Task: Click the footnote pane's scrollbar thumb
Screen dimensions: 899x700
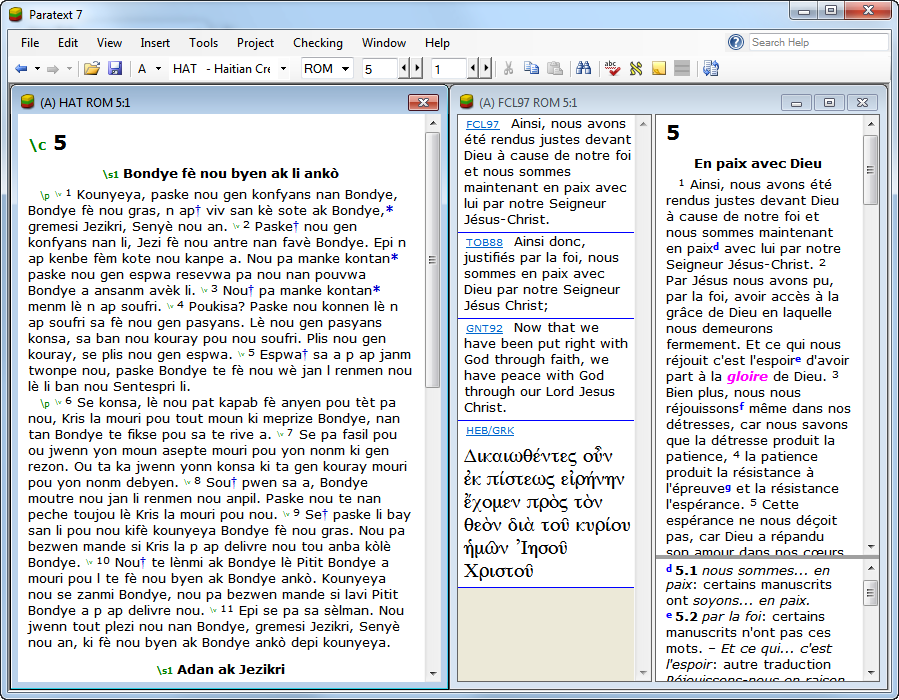Action: click(870, 593)
